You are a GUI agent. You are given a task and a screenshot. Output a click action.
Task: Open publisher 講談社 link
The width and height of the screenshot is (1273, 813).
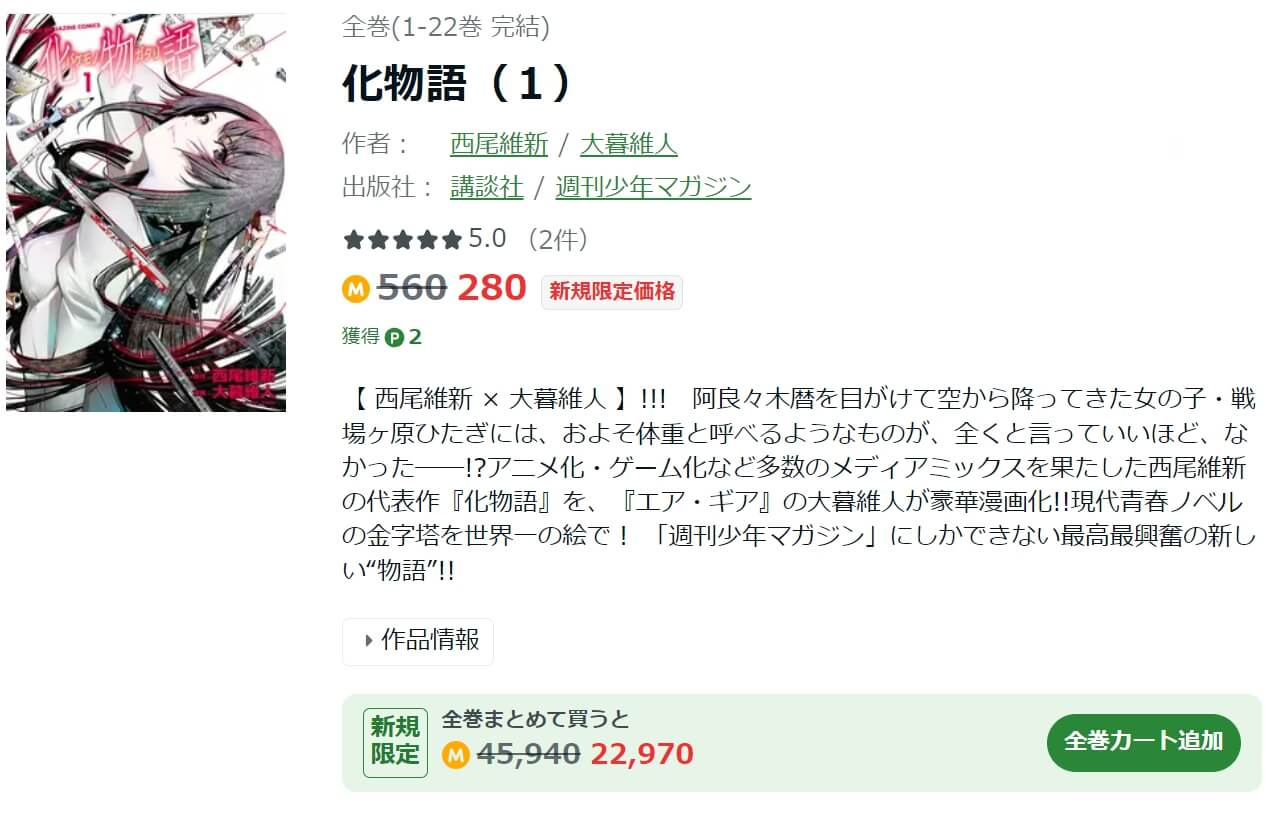click(487, 187)
